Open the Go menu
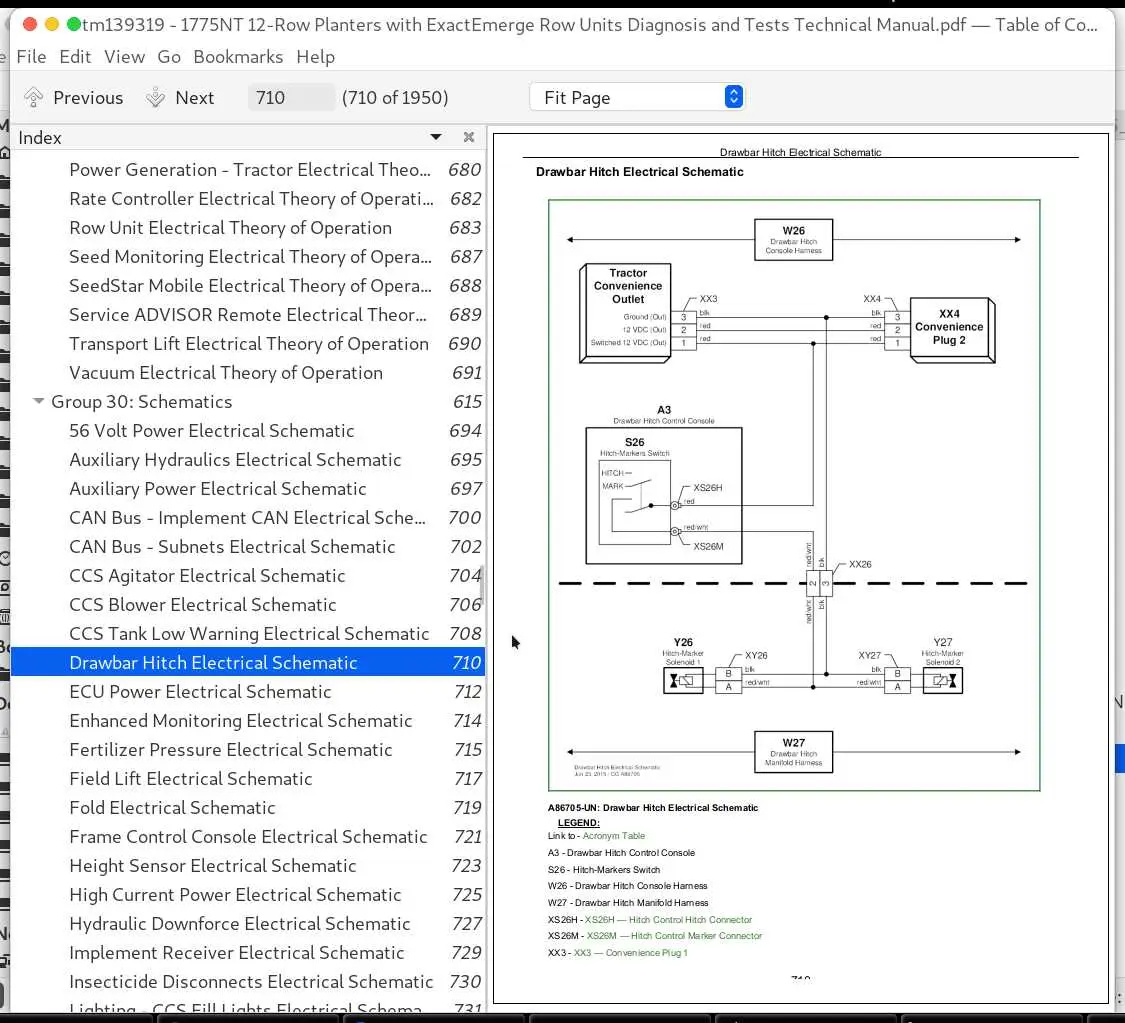This screenshot has height=1023, width=1125. pos(169,57)
